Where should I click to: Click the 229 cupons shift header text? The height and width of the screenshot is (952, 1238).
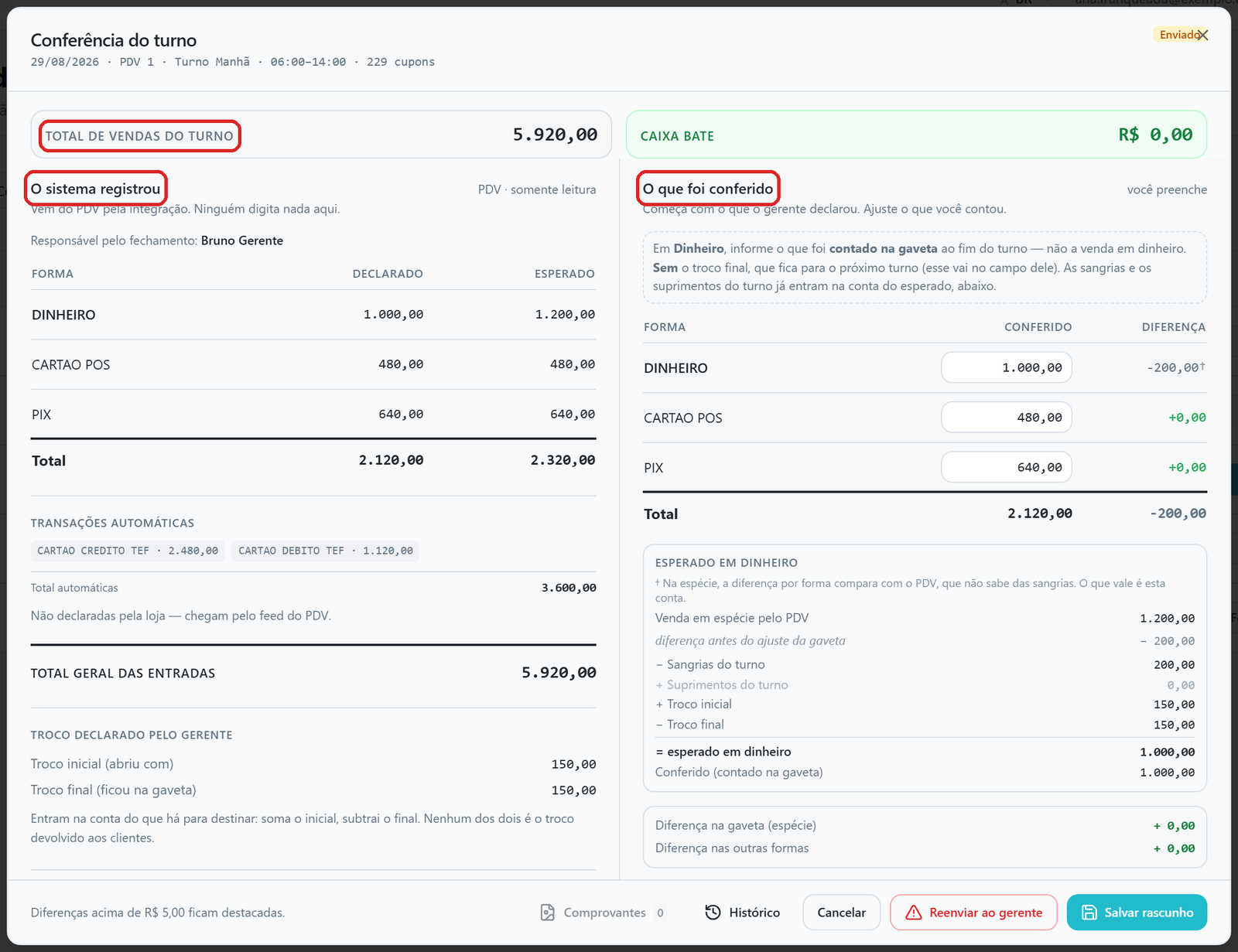[x=401, y=62]
